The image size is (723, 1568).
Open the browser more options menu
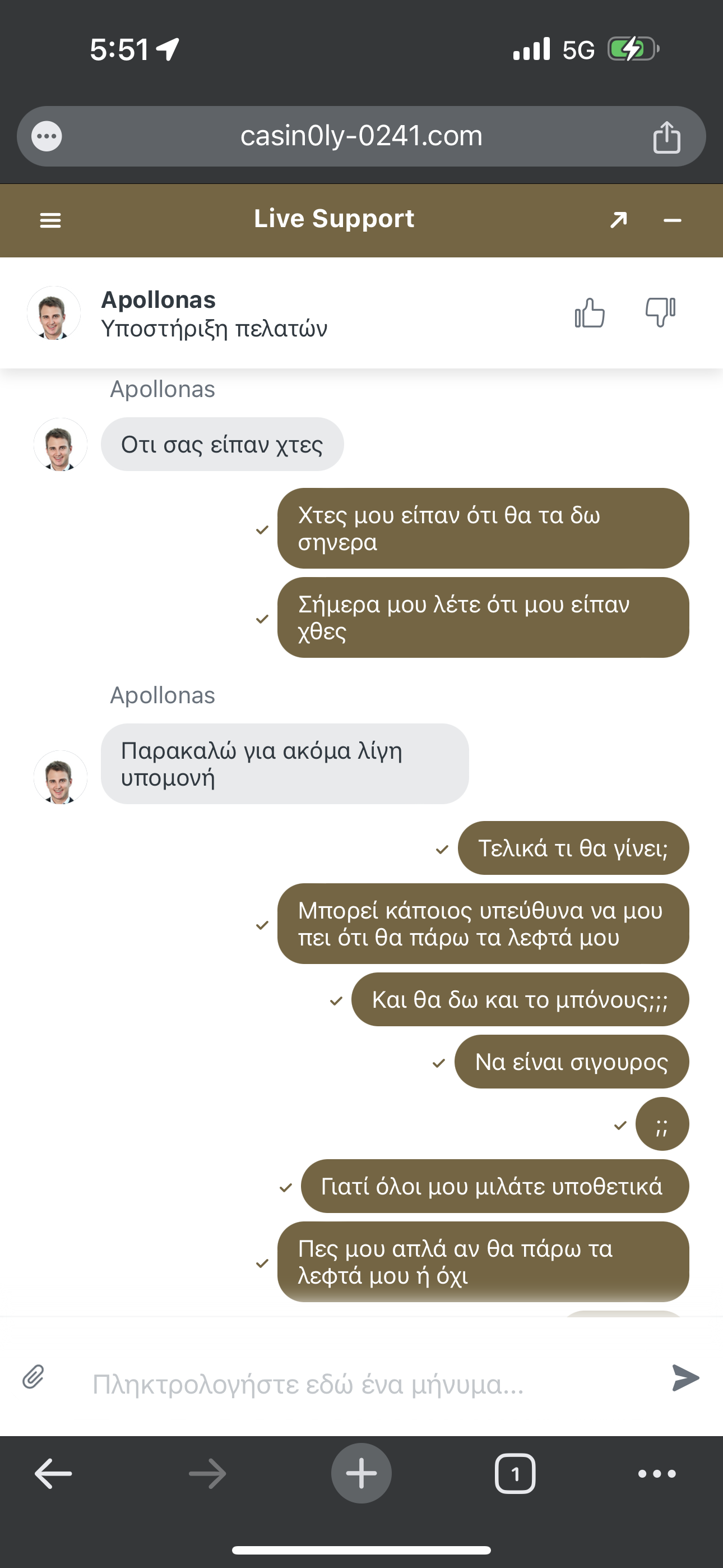pos(657,1474)
